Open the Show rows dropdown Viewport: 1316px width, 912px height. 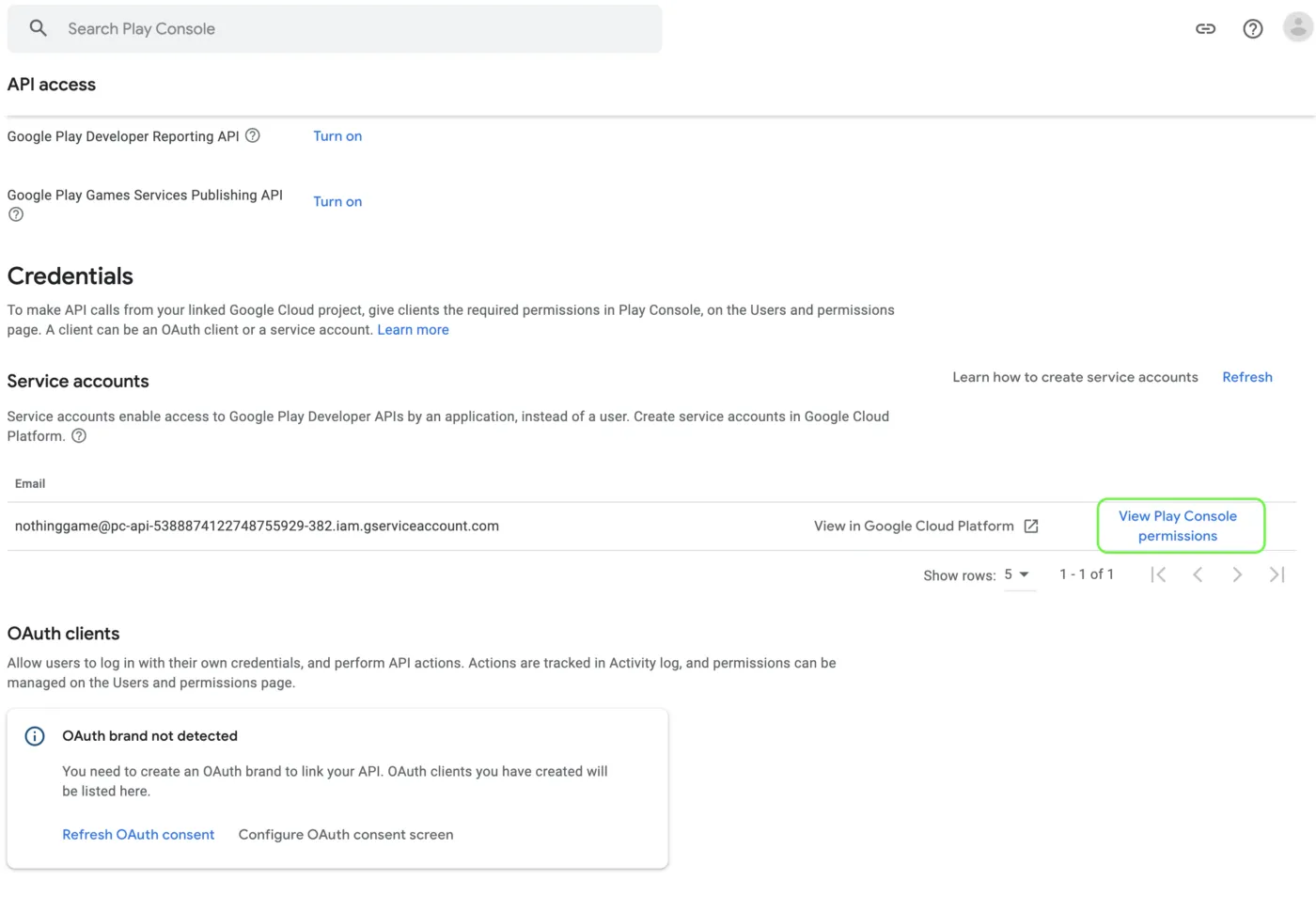tap(1017, 574)
